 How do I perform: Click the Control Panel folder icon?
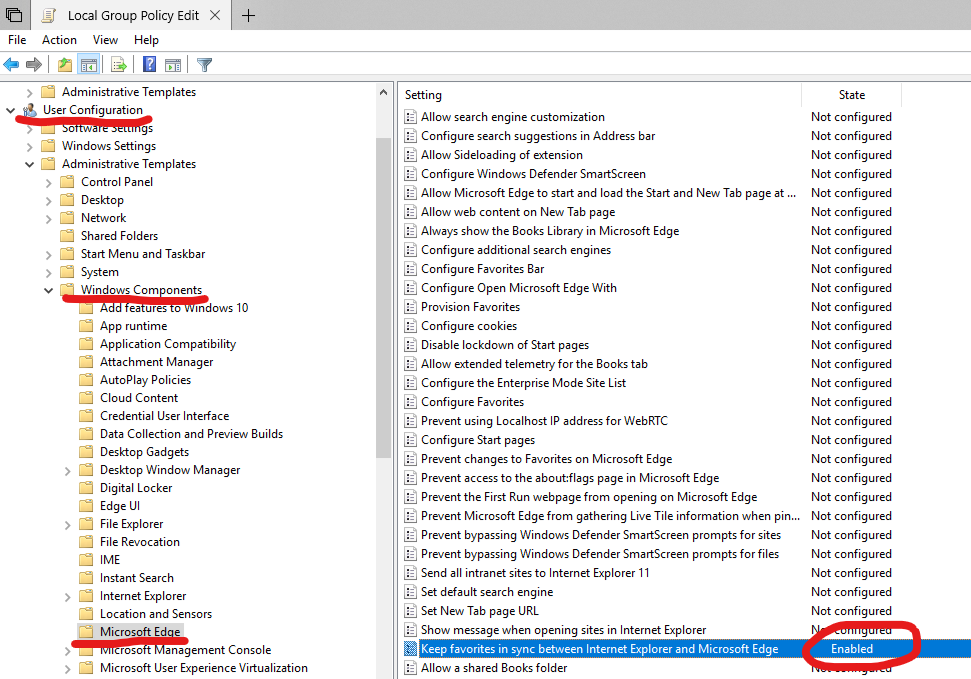click(67, 182)
